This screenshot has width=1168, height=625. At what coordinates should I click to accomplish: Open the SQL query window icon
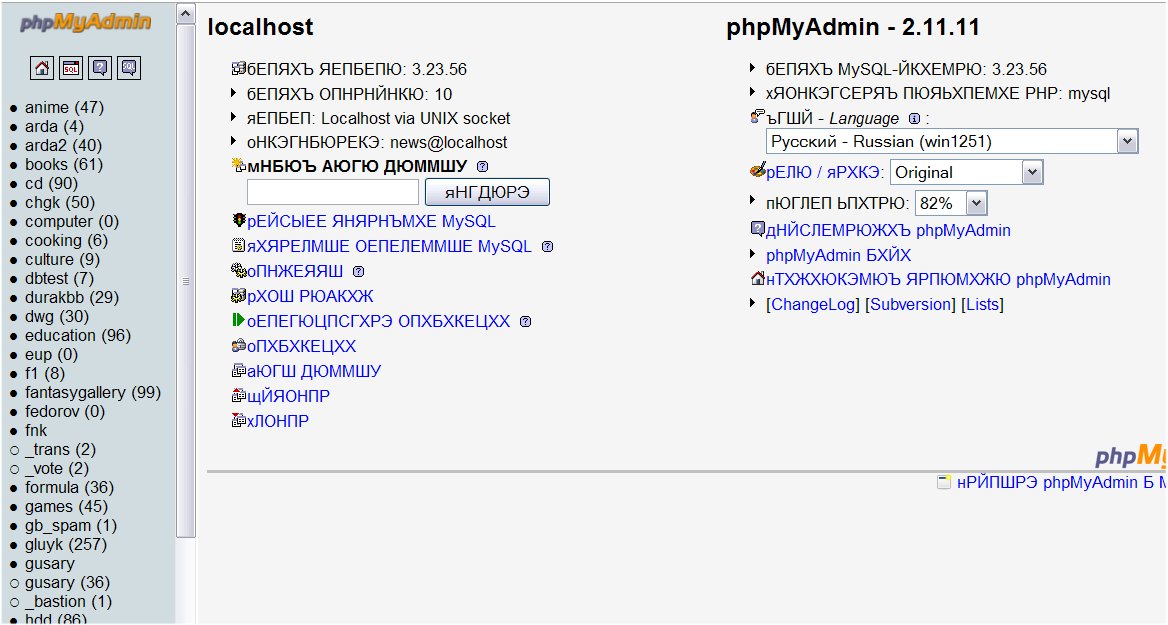[x=71, y=68]
